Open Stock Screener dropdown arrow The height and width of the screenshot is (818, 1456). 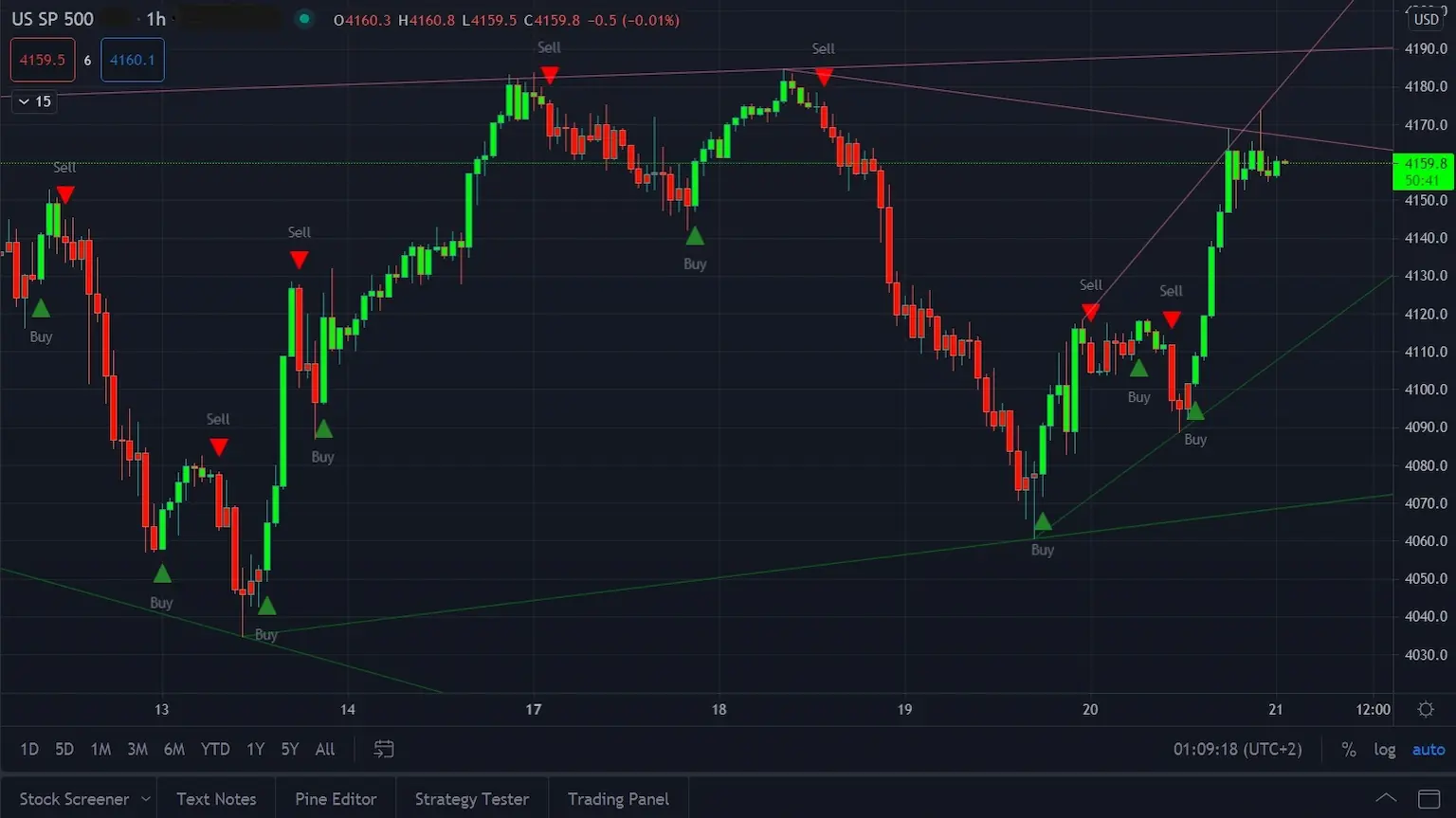coord(145,799)
